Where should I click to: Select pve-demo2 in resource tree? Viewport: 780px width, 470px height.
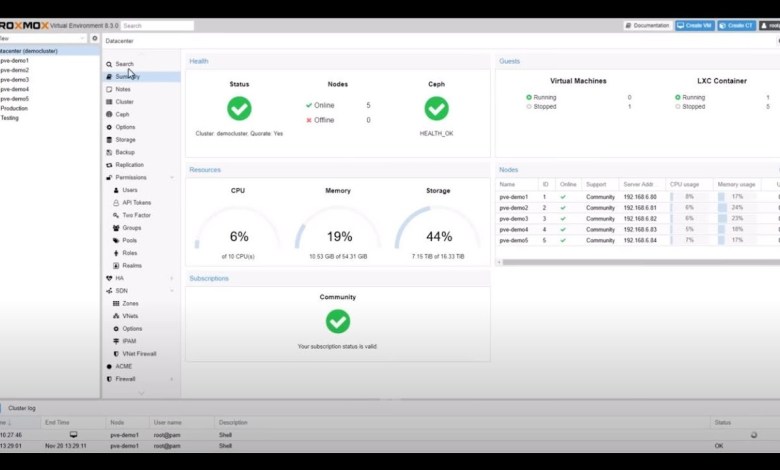[14, 70]
